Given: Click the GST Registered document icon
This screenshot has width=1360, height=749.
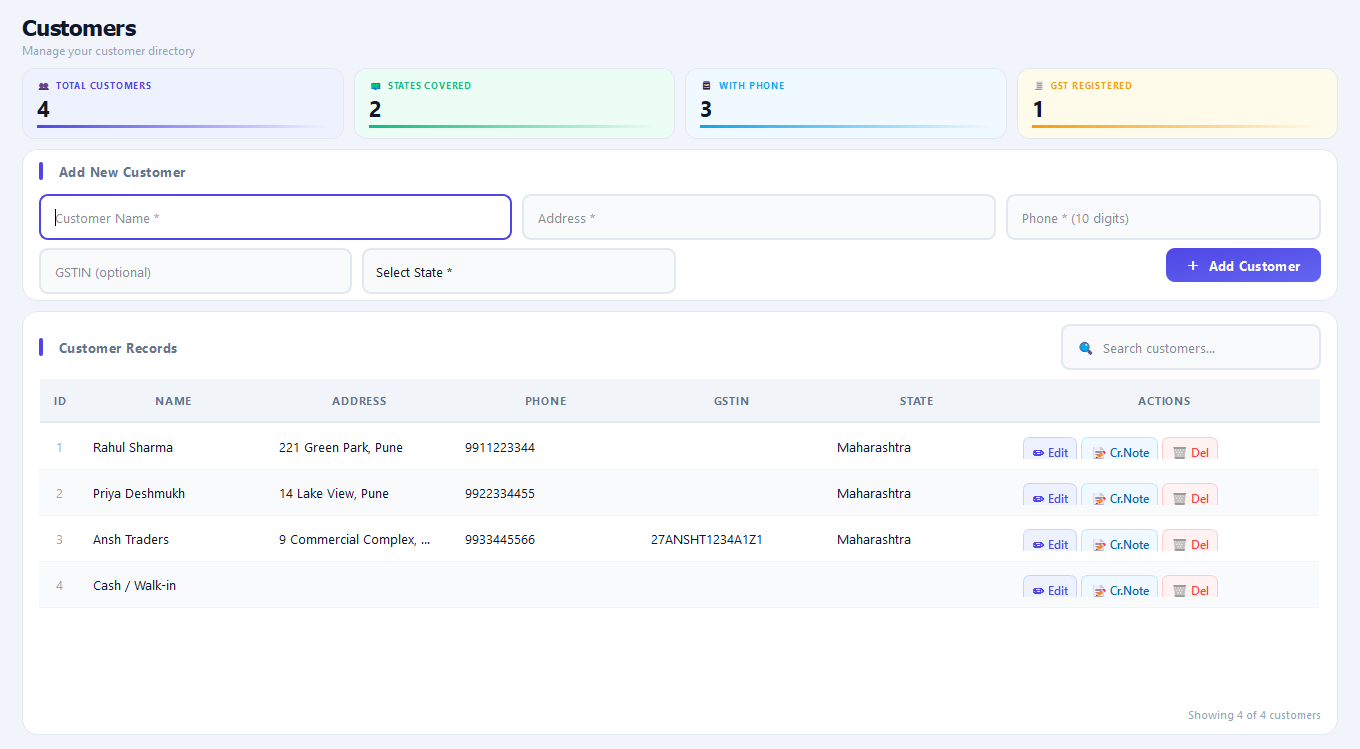Looking at the screenshot, I should [1038, 86].
